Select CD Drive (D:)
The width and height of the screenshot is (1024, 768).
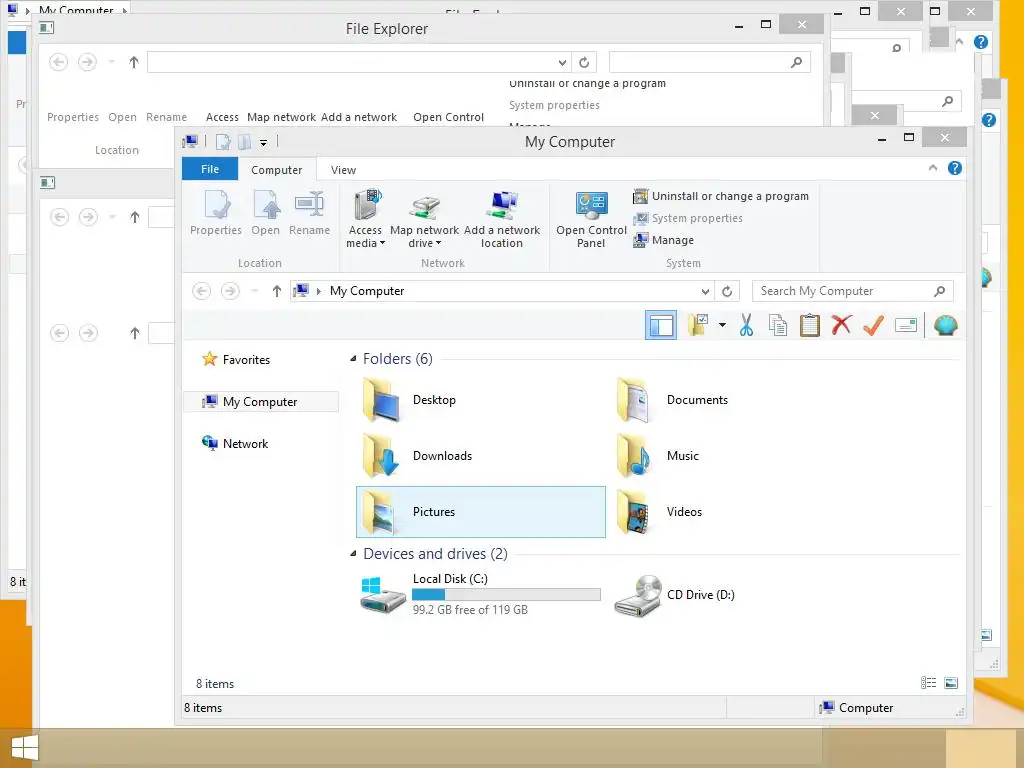[735, 594]
